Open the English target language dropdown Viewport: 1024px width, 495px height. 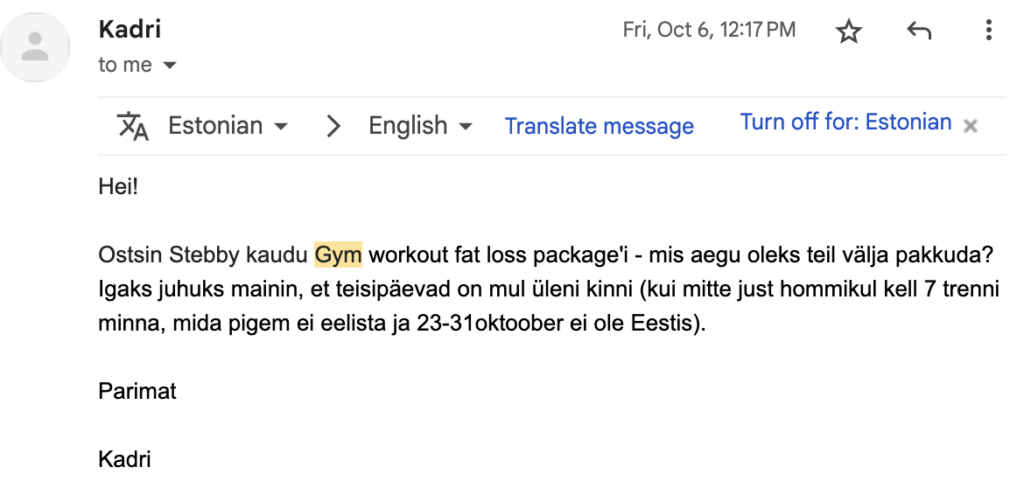click(420, 125)
